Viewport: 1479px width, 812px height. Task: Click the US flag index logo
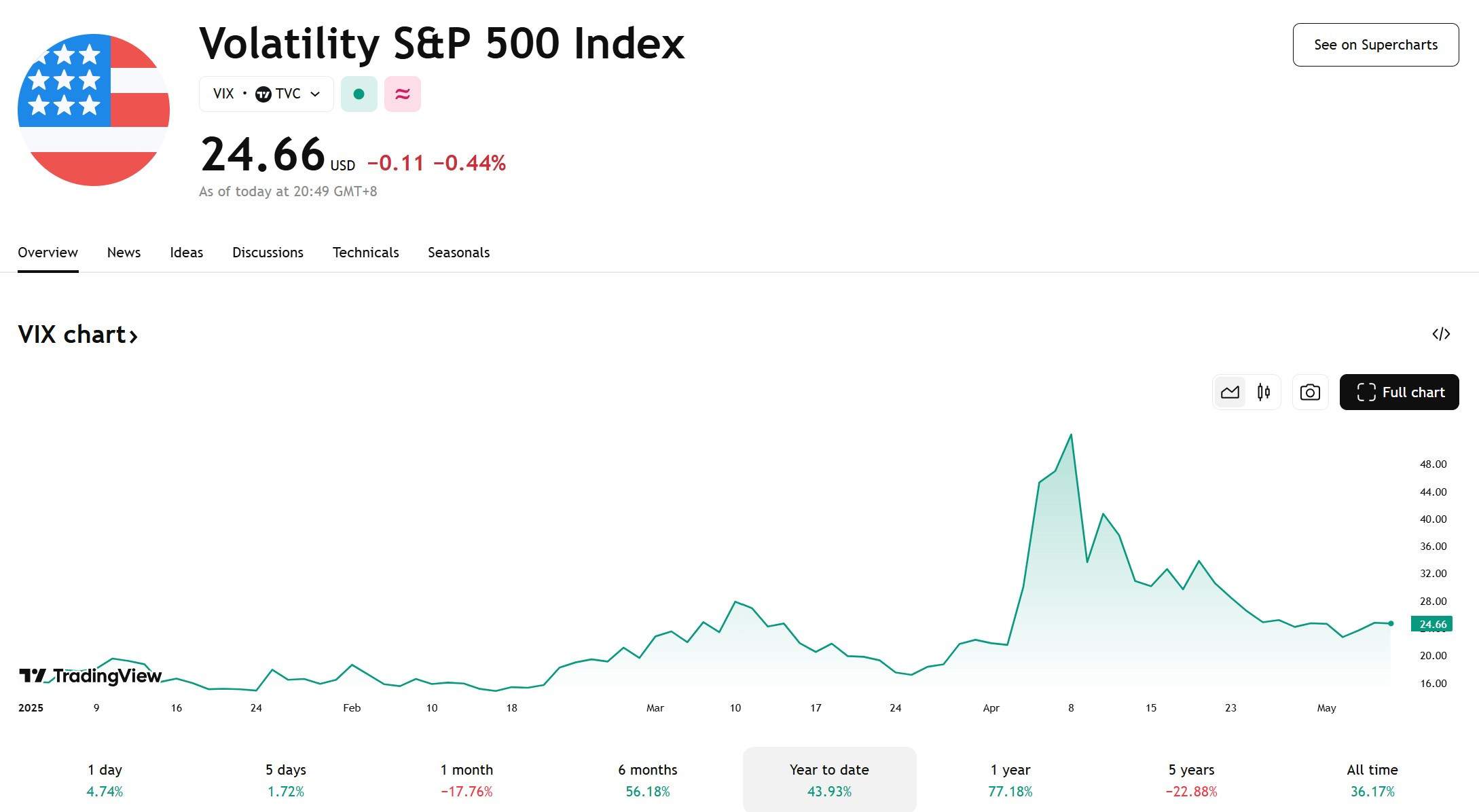click(94, 110)
